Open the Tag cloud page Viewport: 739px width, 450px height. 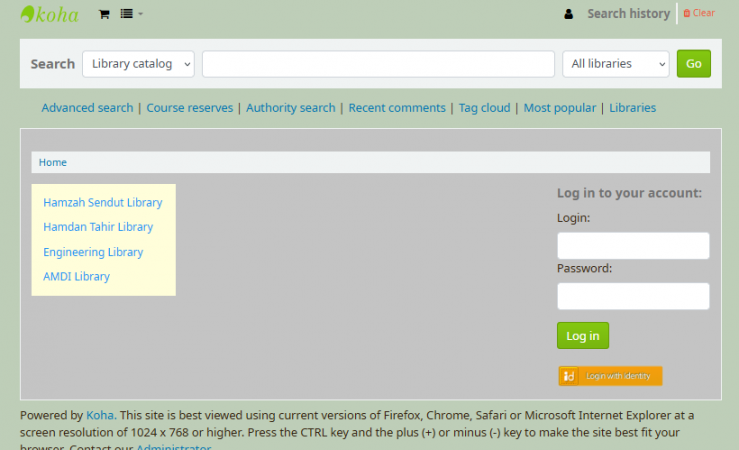484,108
